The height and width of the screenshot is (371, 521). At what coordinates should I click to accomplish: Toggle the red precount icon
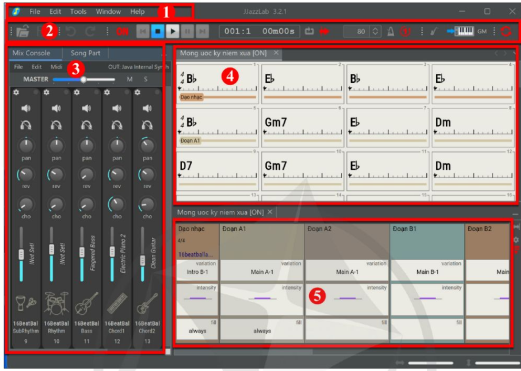point(405,31)
